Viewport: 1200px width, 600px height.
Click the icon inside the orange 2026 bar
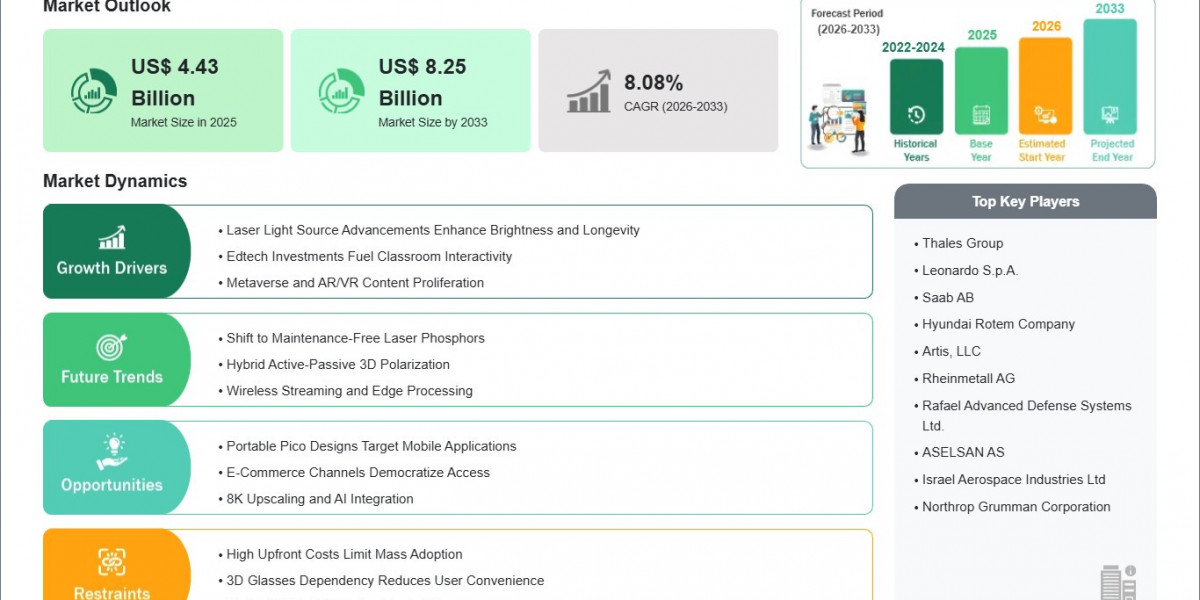coord(1045,115)
